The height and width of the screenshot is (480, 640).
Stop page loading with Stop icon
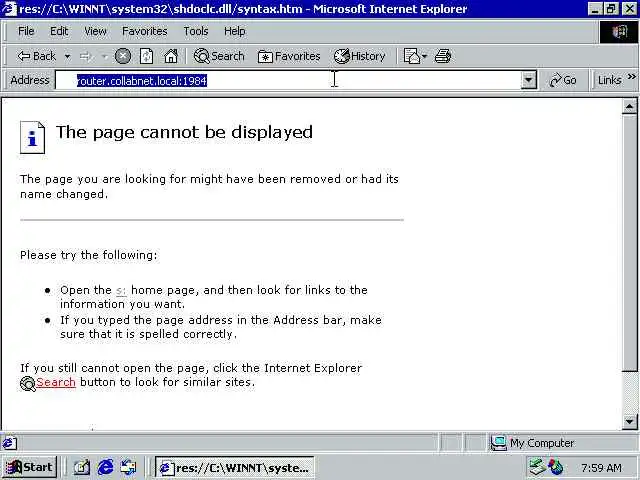point(122,56)
